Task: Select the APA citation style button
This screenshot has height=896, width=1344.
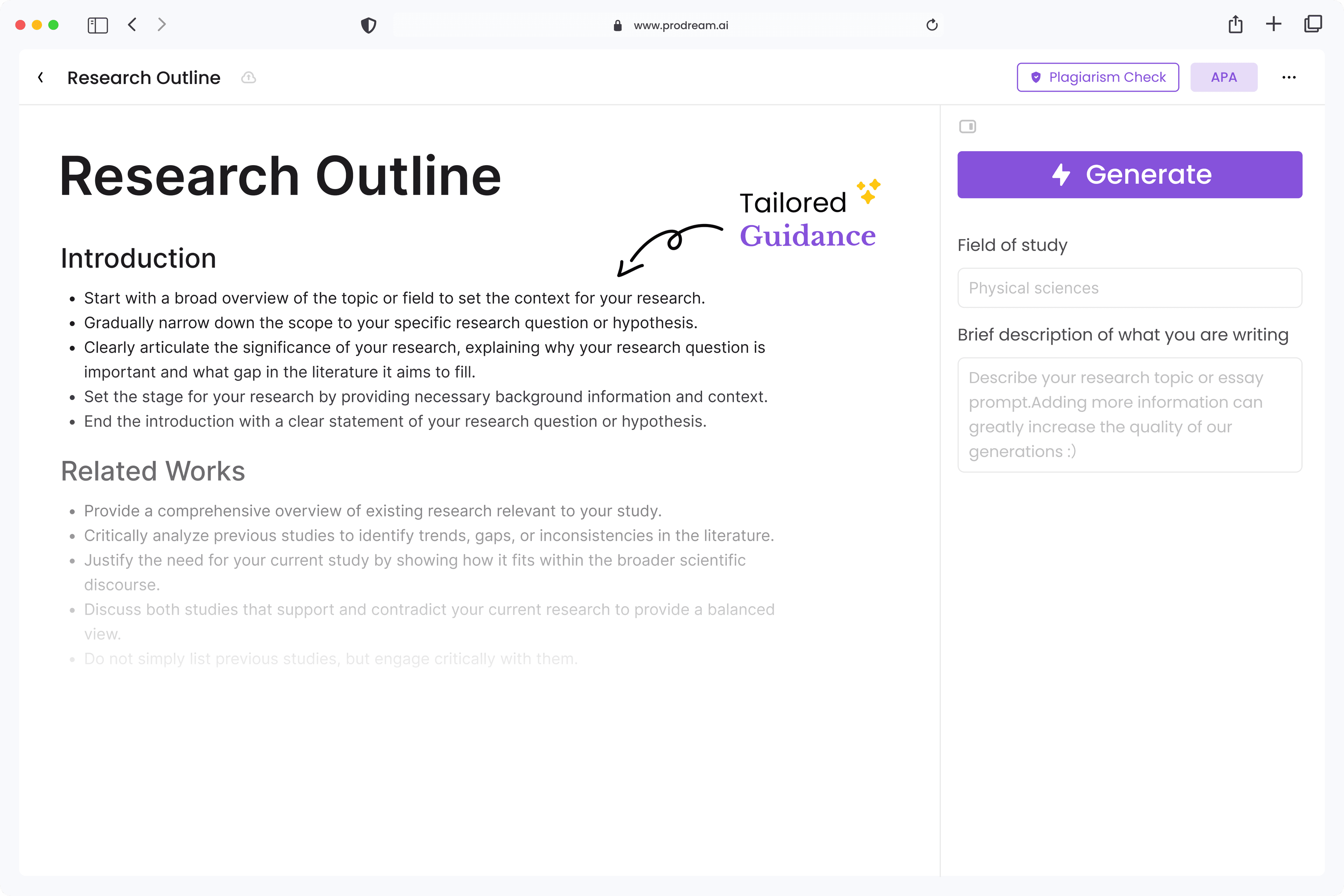Action: coord(1224,77)
